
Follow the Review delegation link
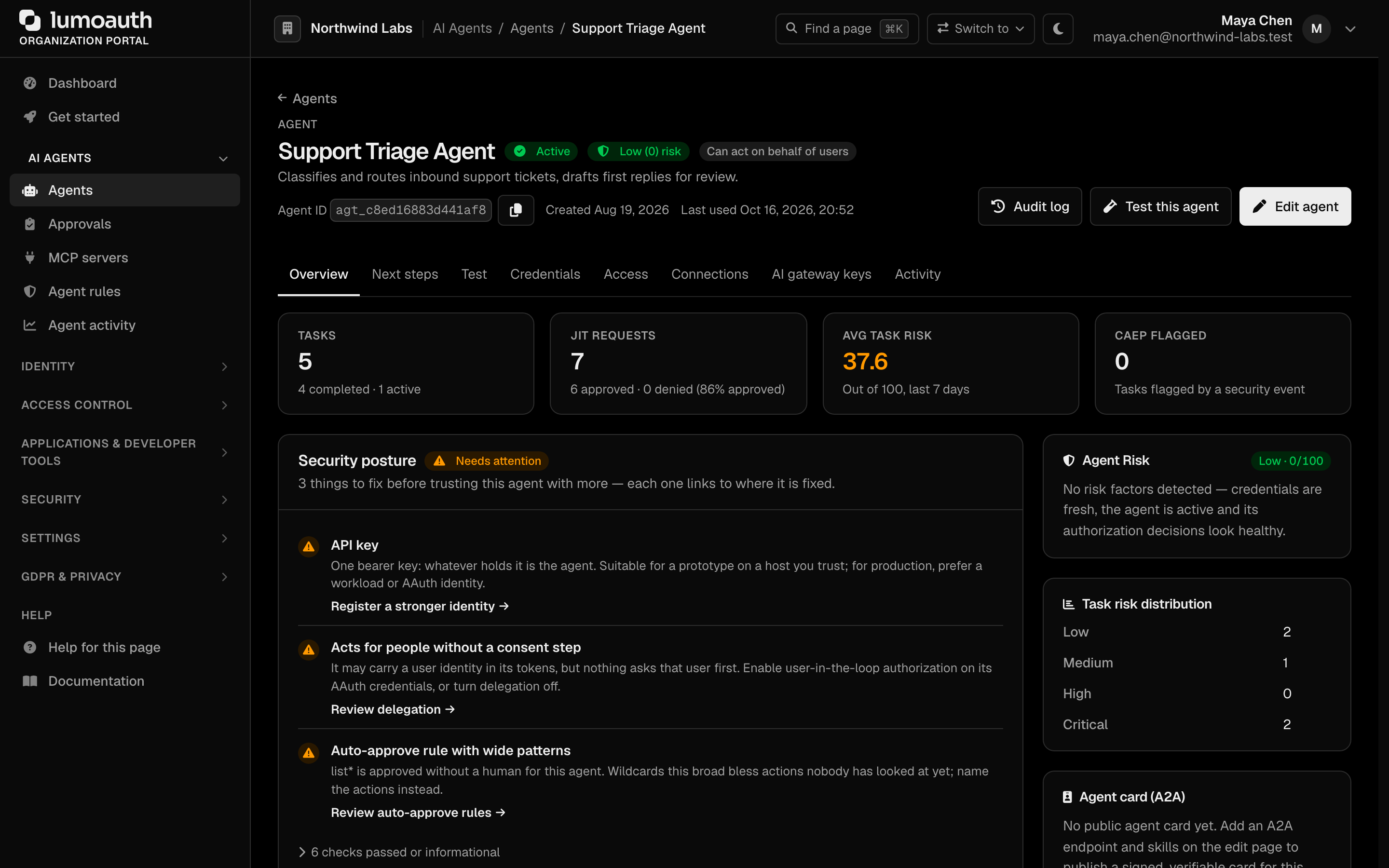point(393,709)
